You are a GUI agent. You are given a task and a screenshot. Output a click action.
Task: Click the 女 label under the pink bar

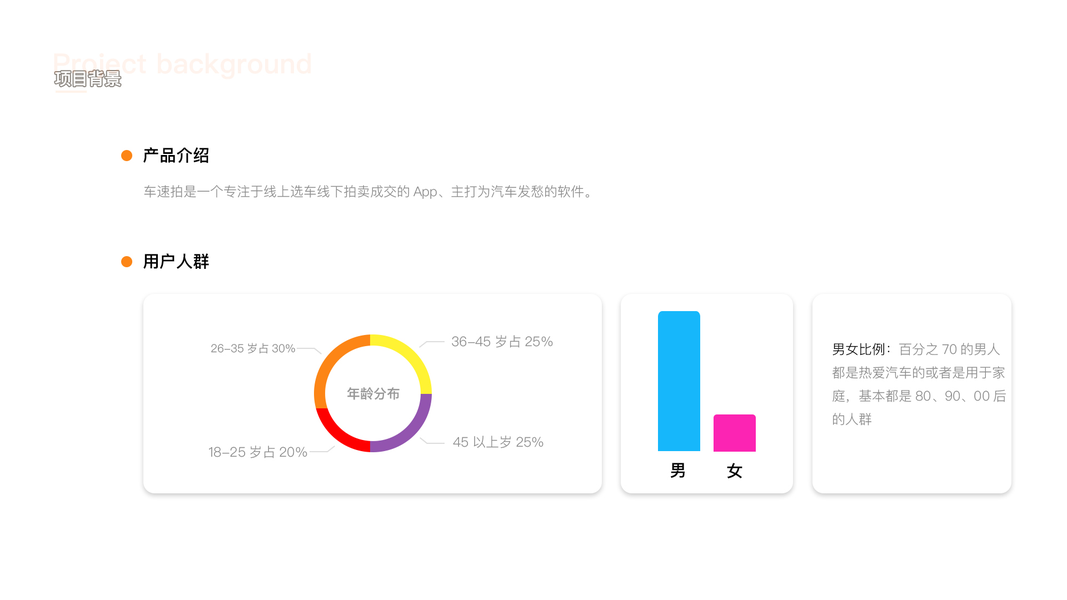[x=735, y=471]
